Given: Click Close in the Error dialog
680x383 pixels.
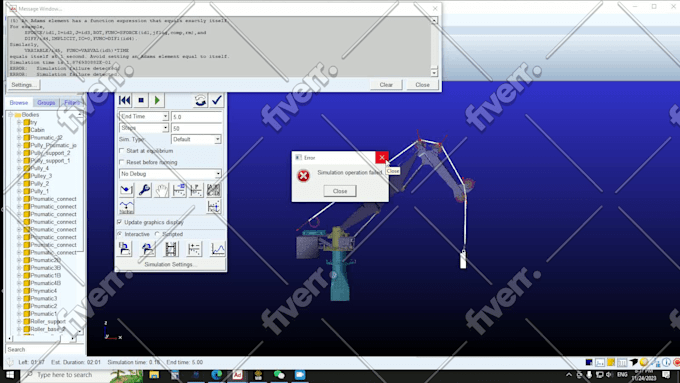Looking at the screenshot, I should (340, 191).
